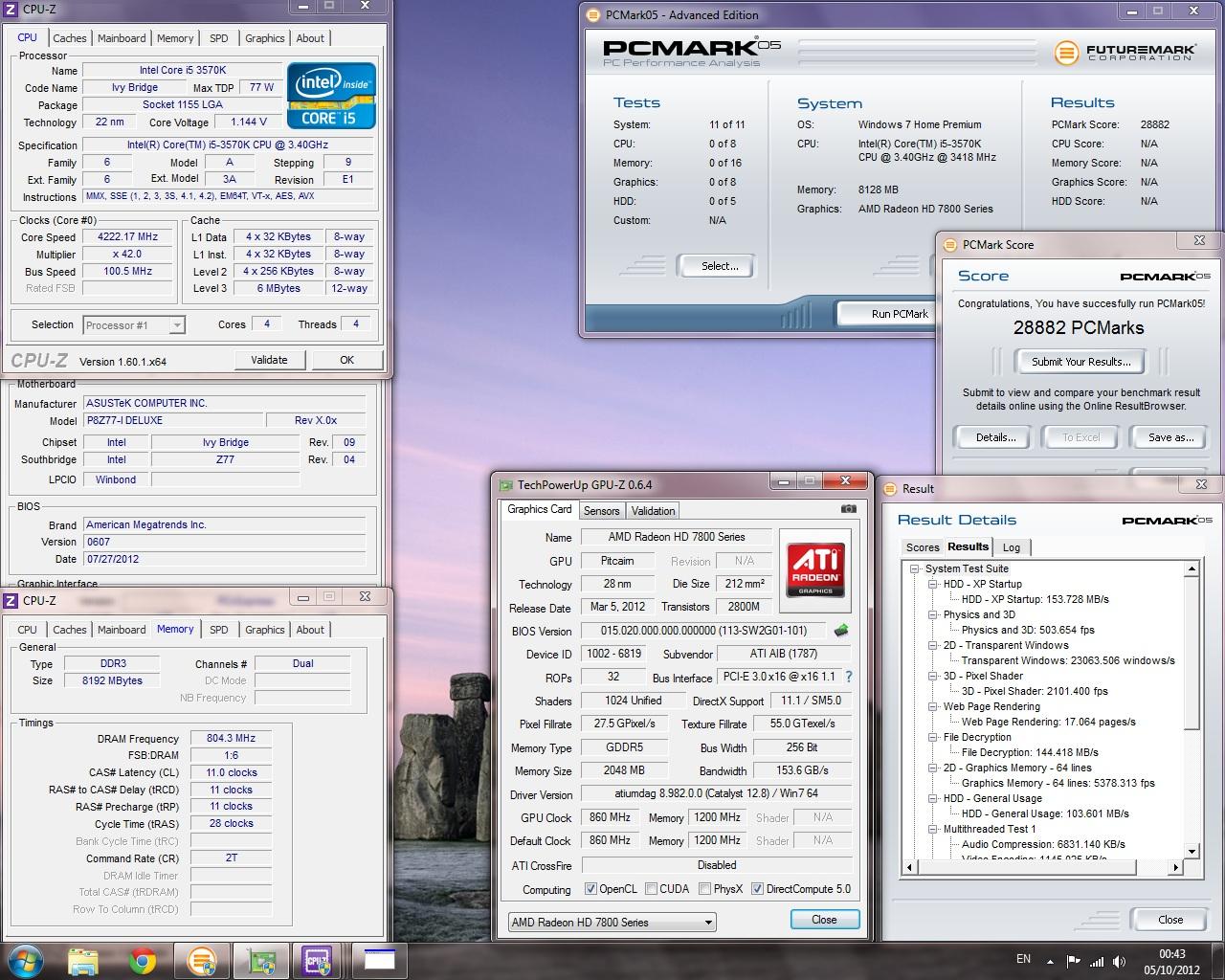Screen dimensions: 1225x980
Task: Toggle the CUDA checkbox
Action: point(652,889)
